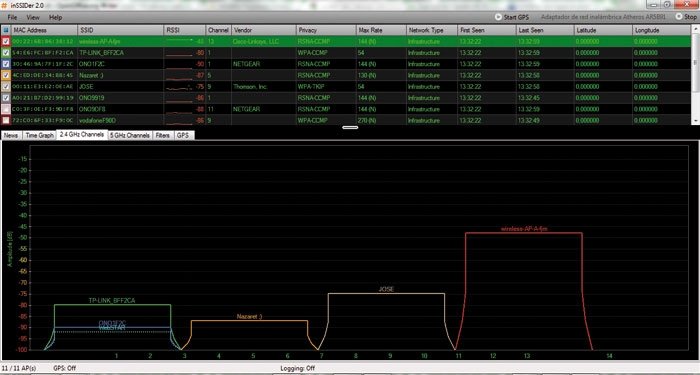Open the Help menu
The height and width of the screenshot is (375, 700).
(x=56, y=17)
